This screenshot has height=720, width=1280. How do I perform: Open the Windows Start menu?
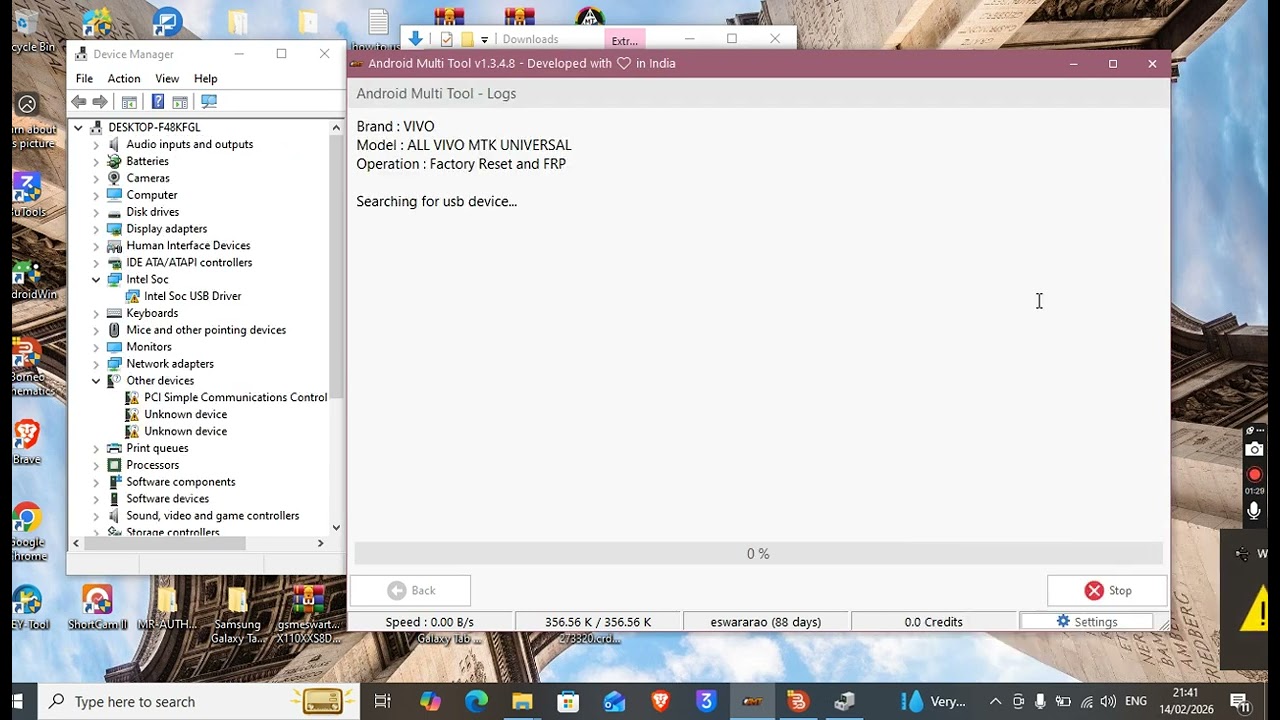(x=17, y=702)
